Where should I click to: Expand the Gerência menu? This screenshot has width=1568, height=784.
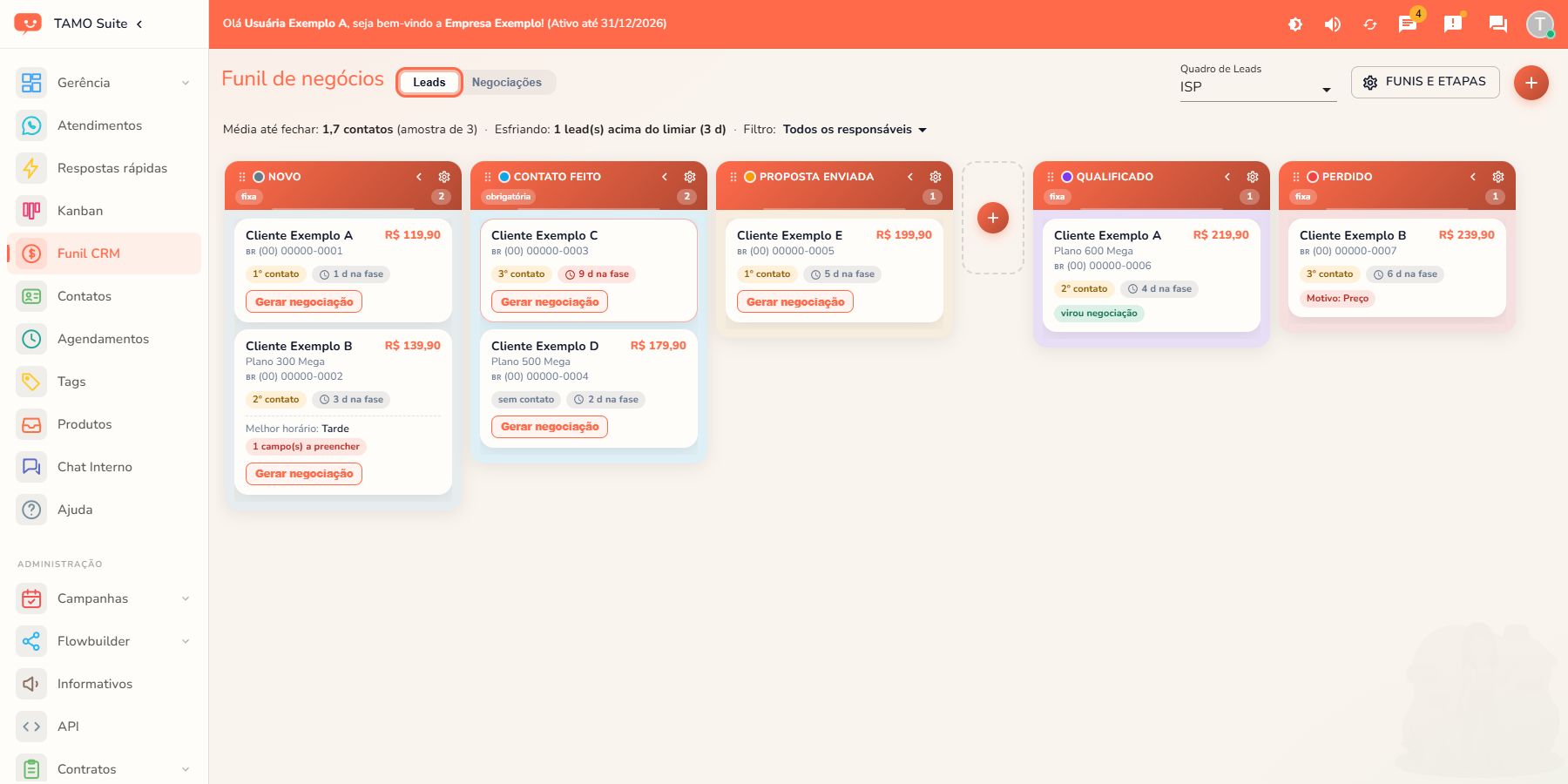[105, 83]
